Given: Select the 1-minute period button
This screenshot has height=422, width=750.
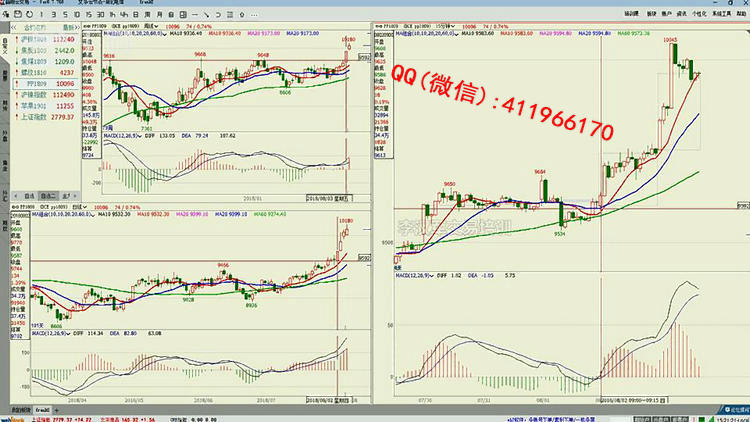Looking at the screenshot, I should pos(42,14).
